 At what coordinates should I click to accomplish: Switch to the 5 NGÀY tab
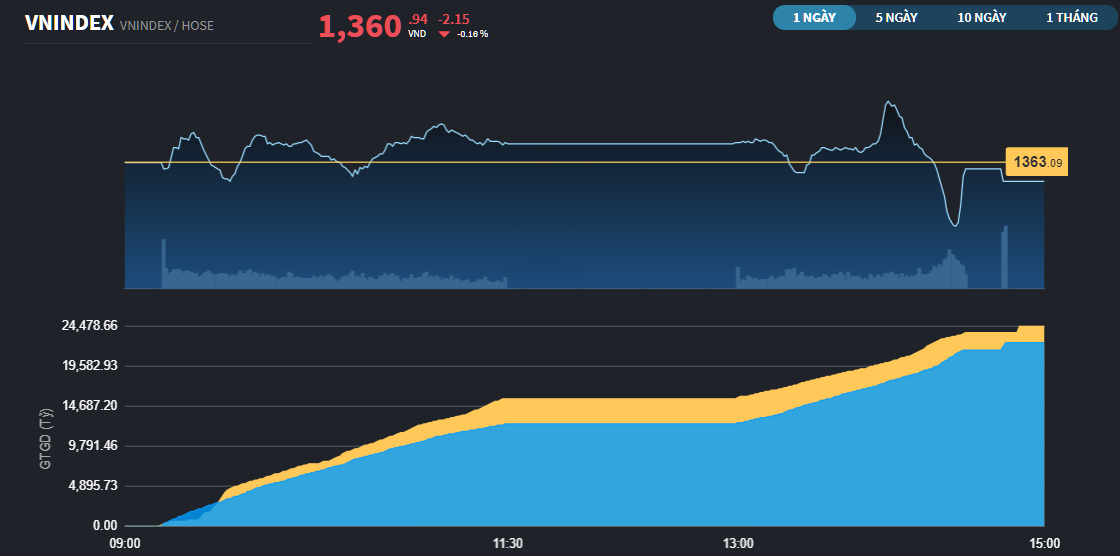(x=897, y=18)
